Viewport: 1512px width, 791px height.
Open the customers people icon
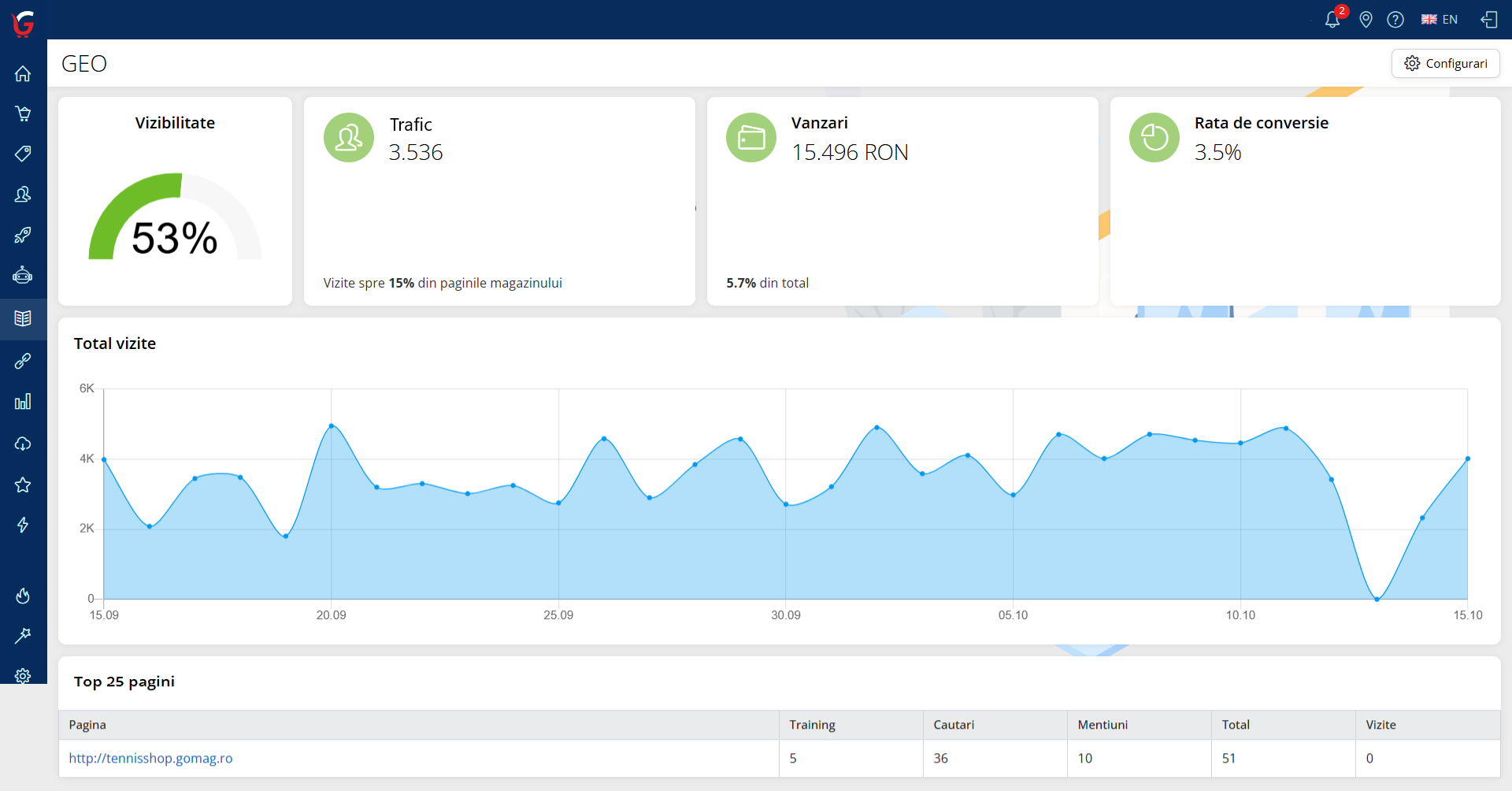tap(23, 195)
